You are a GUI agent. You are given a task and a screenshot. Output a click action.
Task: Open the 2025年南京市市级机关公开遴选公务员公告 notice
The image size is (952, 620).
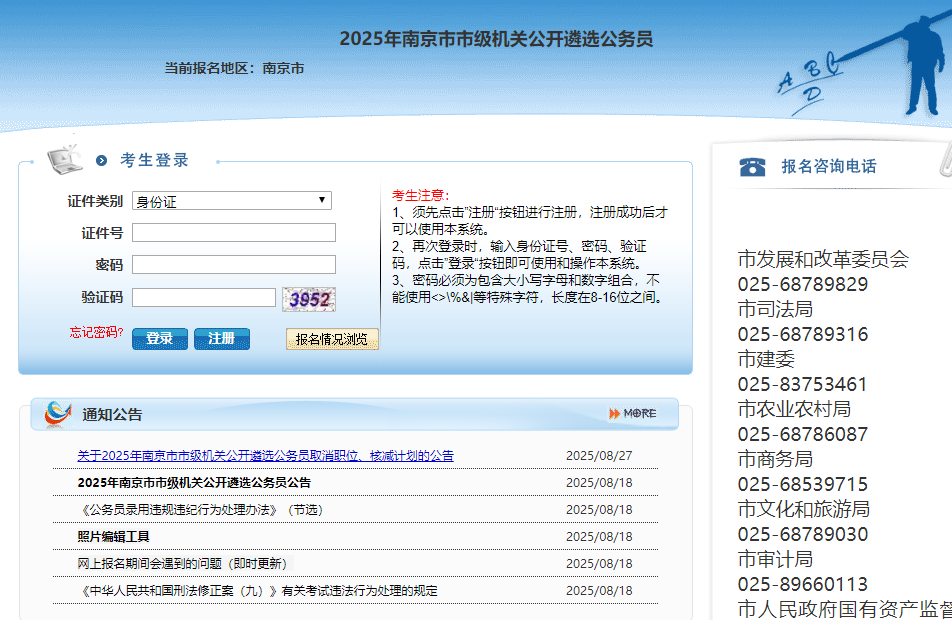point(194,483)
